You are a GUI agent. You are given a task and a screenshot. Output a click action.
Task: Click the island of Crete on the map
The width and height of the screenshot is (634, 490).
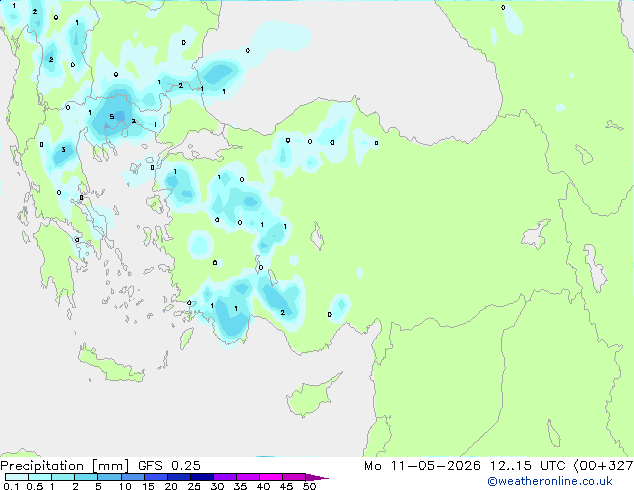pyautogui.click(x=113, y=366)
